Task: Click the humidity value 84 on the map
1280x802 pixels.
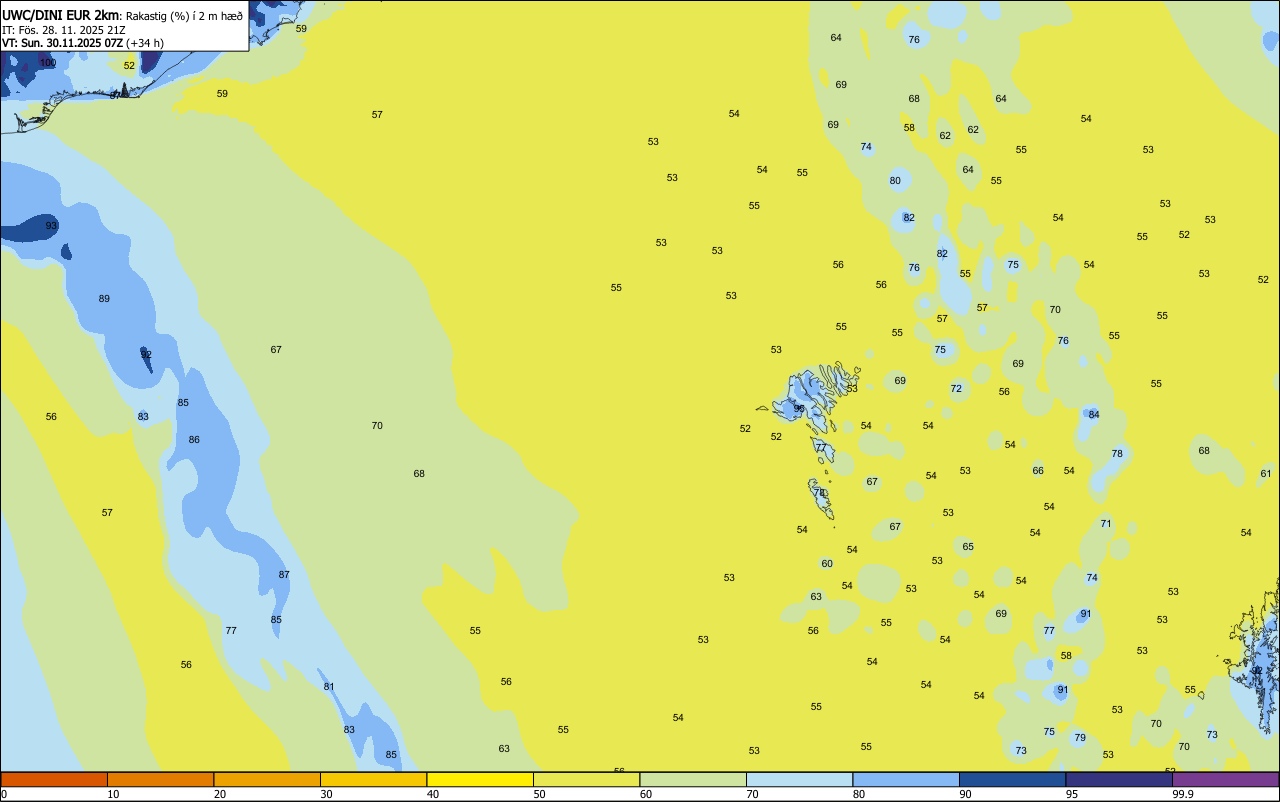Action: pos(1094,415)
